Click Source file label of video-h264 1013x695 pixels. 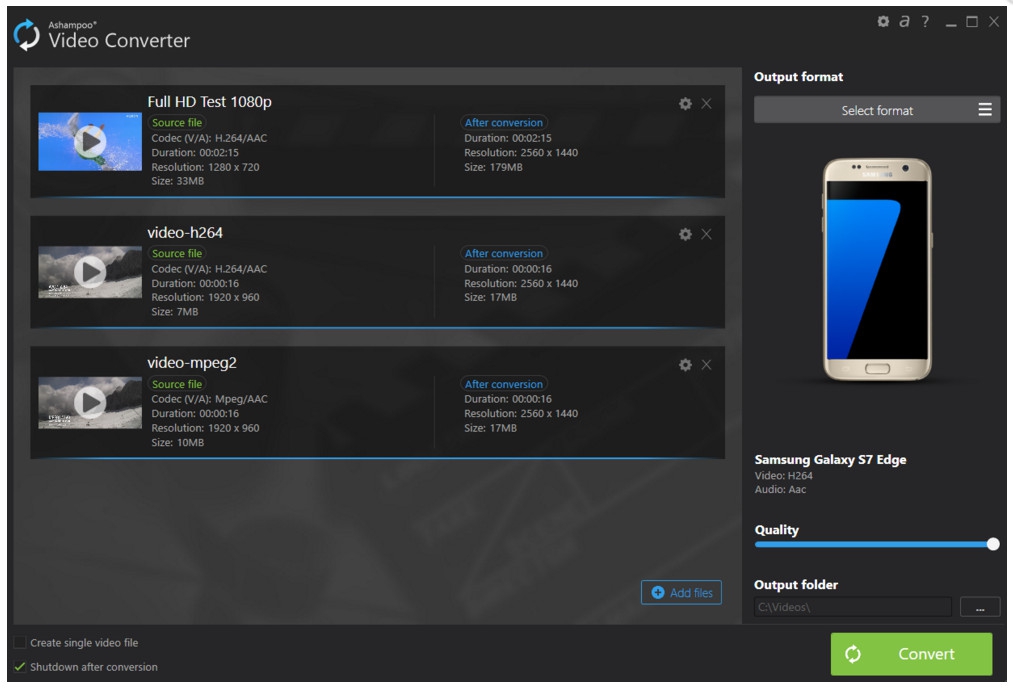(x=176, y=253)
